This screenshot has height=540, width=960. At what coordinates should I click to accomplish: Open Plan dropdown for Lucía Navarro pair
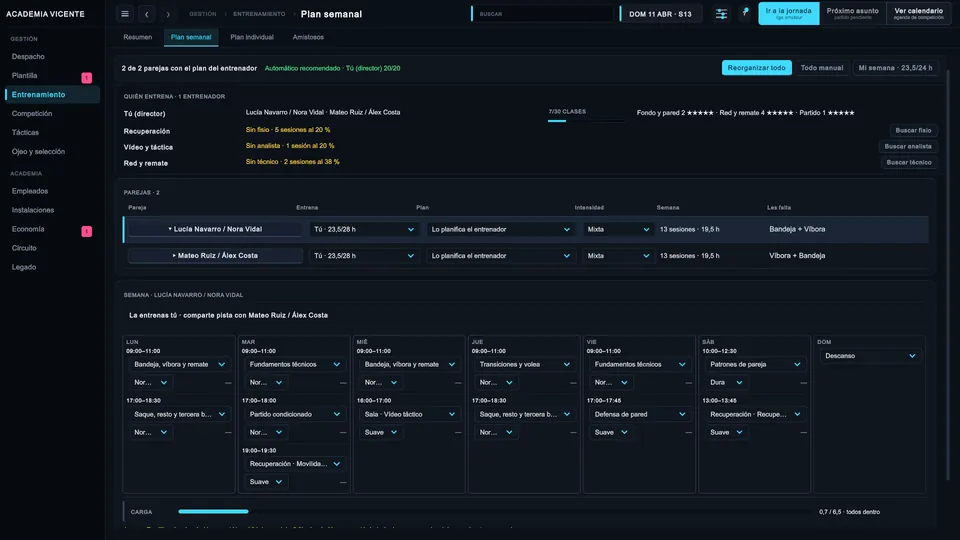500,229
